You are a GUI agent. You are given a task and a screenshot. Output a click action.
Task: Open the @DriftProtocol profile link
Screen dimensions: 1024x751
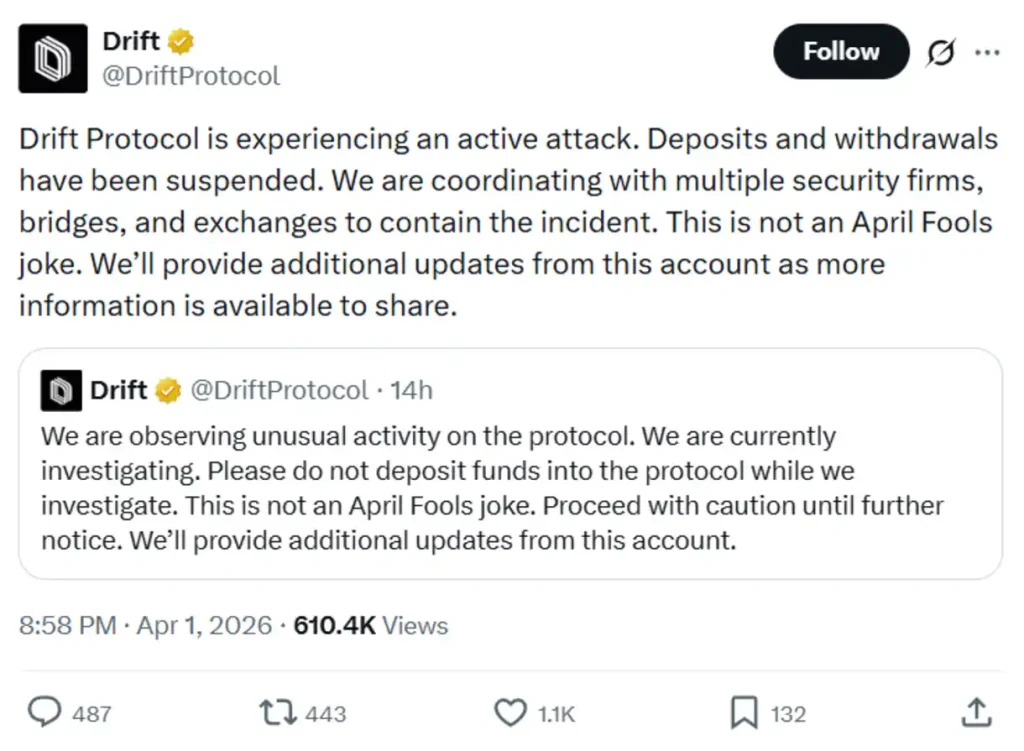point(192,74)
